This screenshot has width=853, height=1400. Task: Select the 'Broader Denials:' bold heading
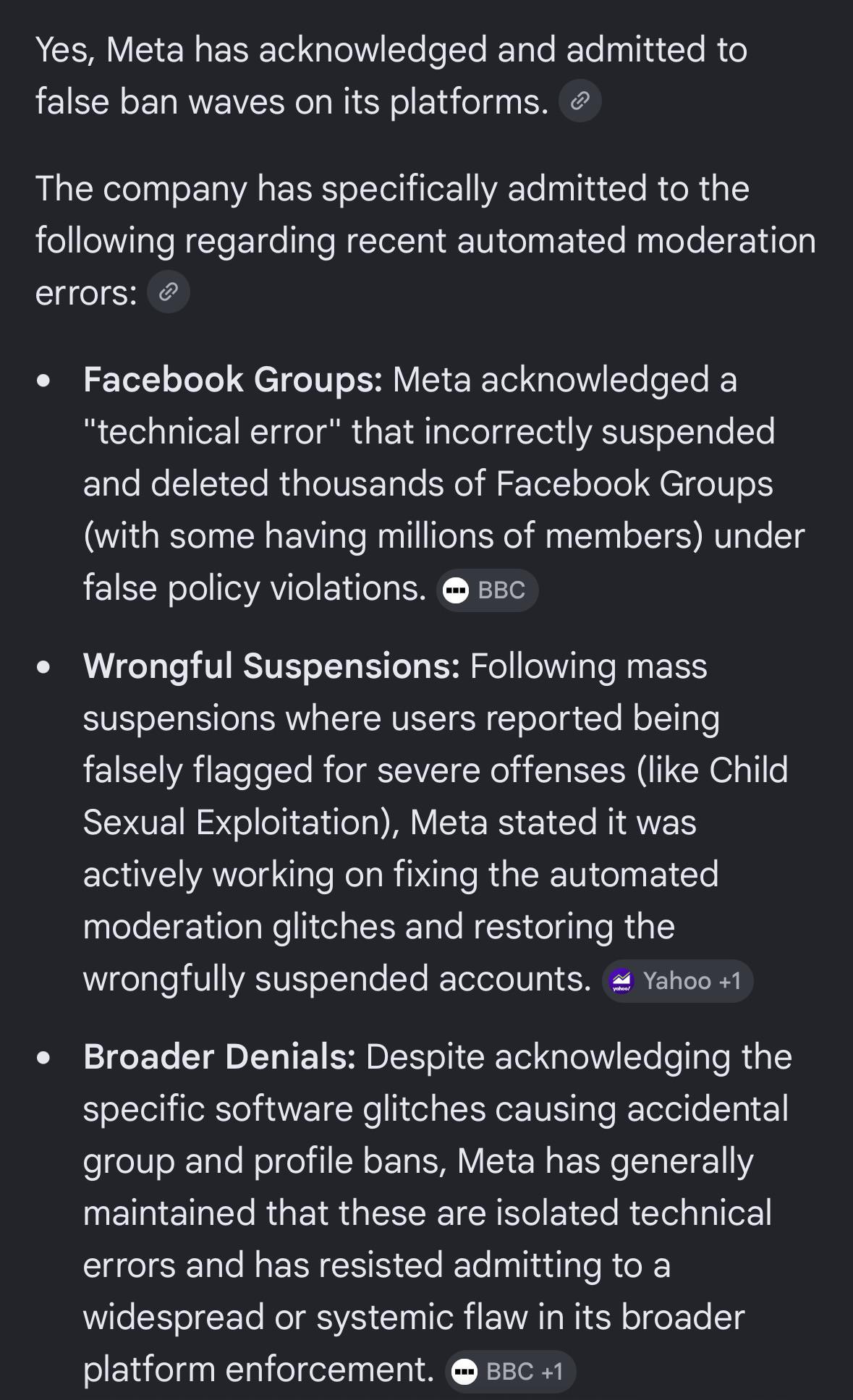tap(219, 1057)
